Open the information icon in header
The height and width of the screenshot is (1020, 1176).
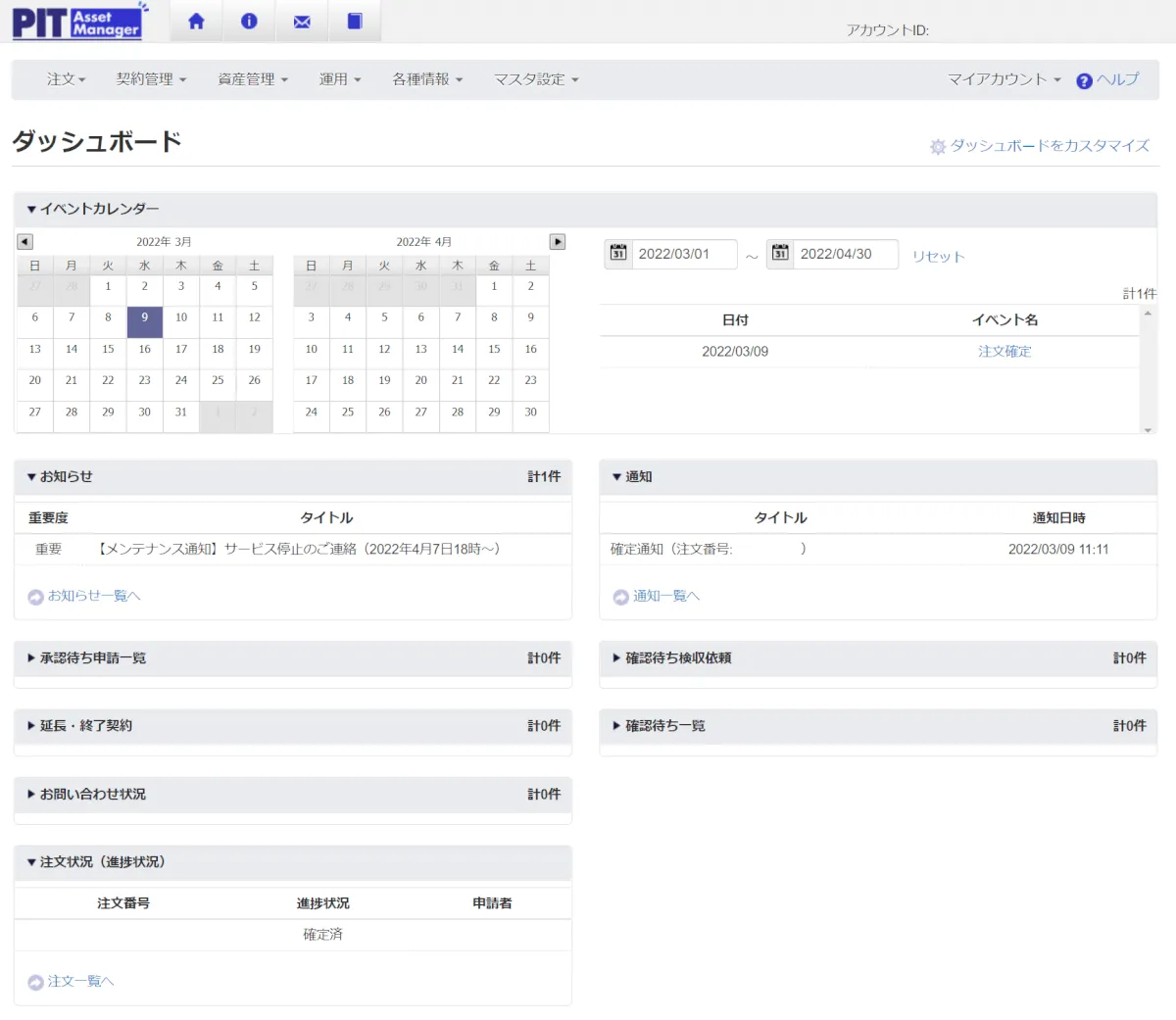(249, 22)
